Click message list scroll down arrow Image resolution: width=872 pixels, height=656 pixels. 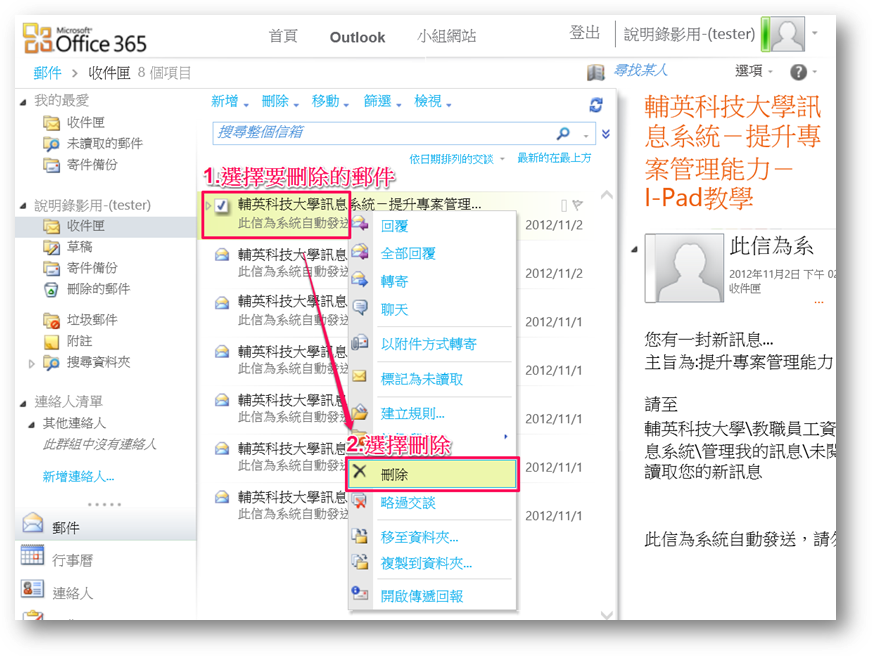pyautogui.click(x=607, y=614)
